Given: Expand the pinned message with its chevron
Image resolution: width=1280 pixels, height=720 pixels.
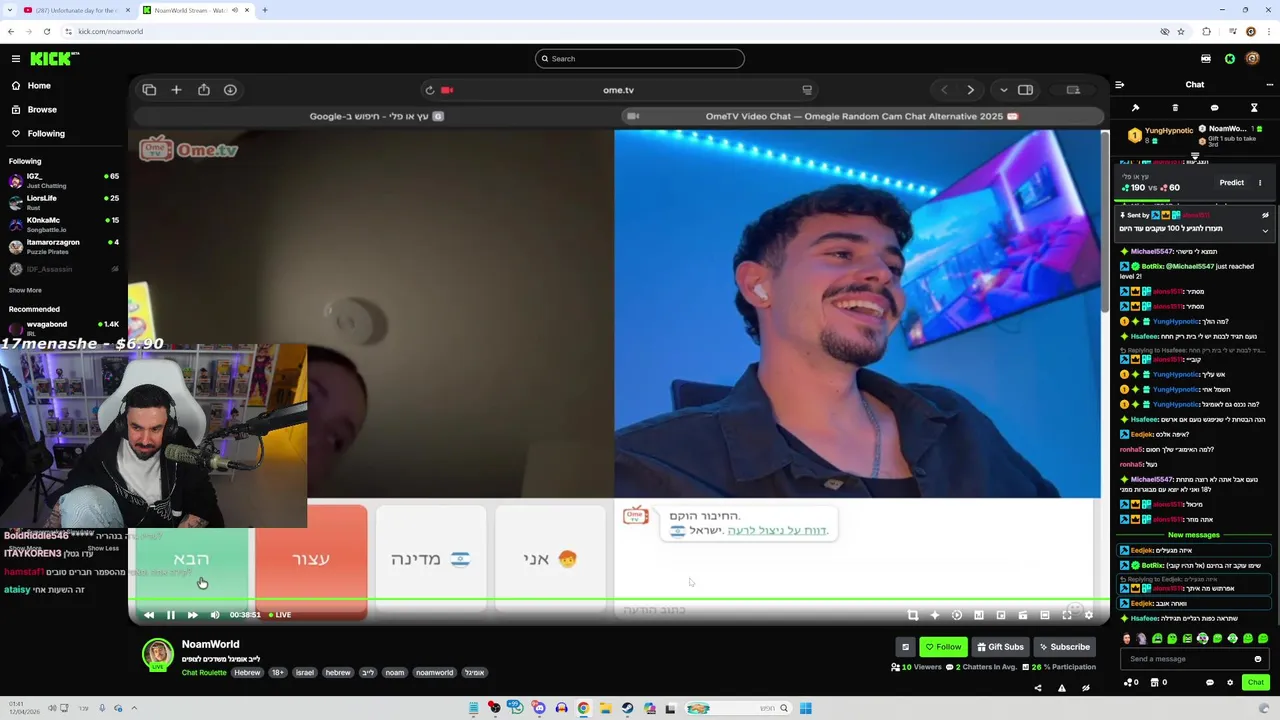Looking at the screenshot, I should [1265, 231].
